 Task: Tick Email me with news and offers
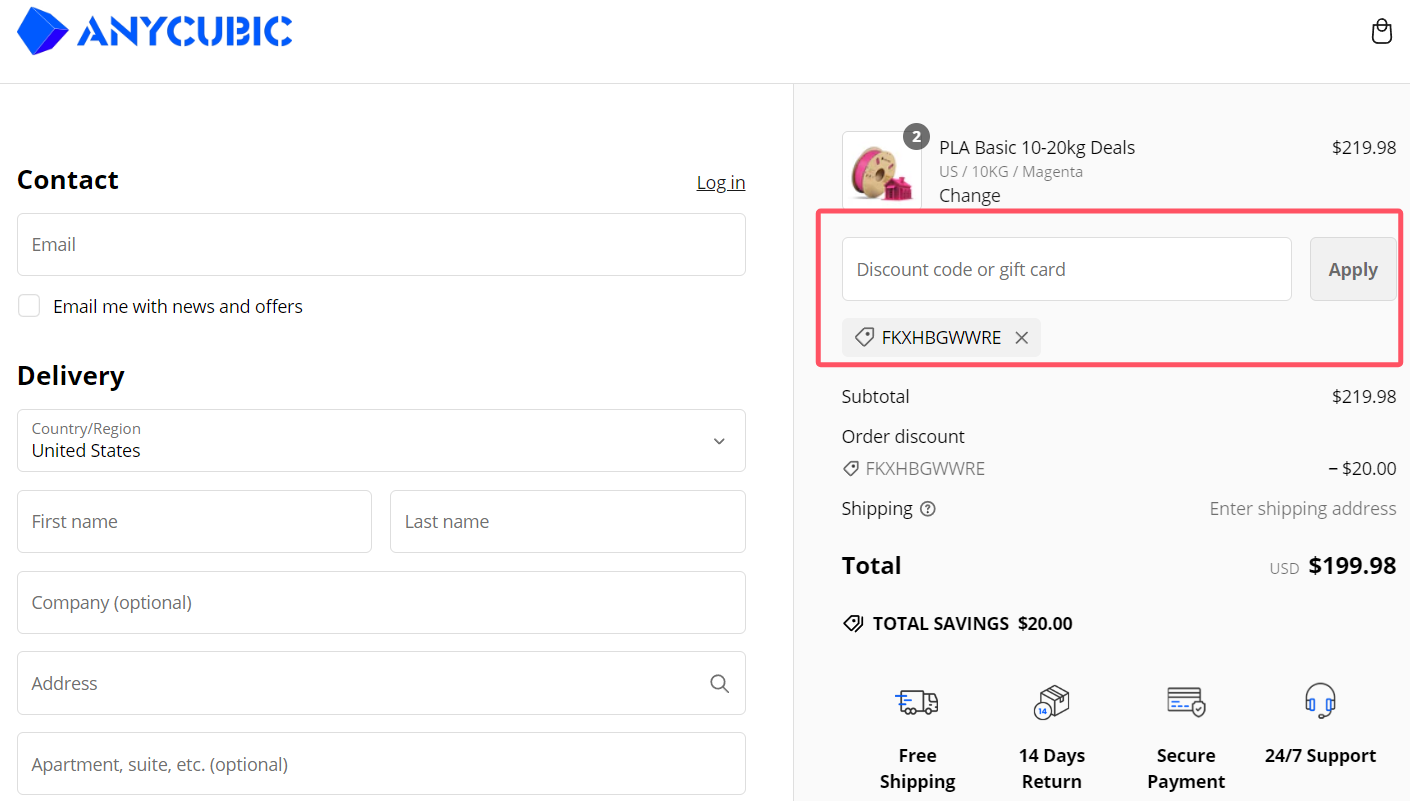point(29,306)
